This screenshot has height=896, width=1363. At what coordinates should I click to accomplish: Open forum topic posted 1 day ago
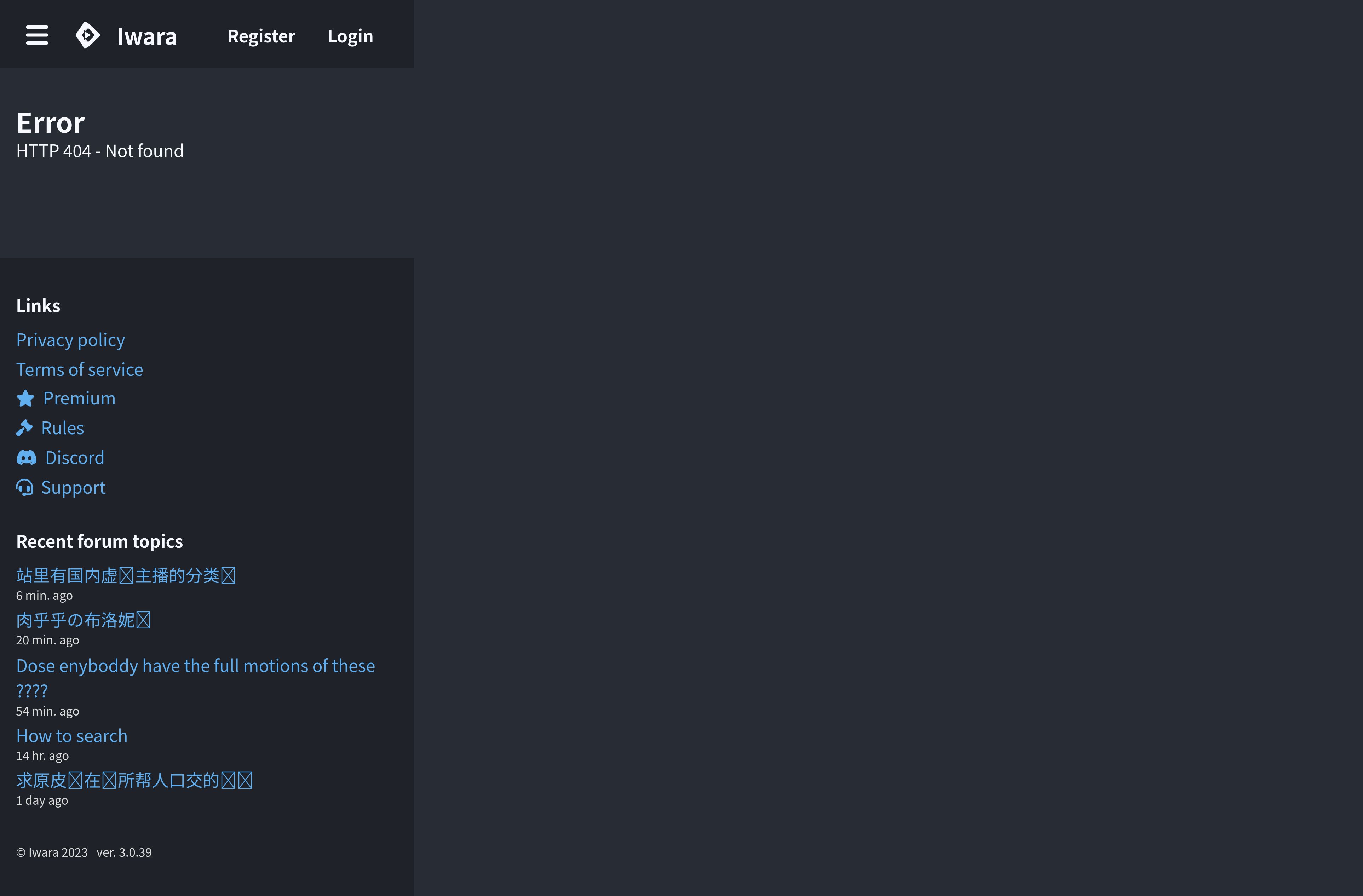click(134, 780)
